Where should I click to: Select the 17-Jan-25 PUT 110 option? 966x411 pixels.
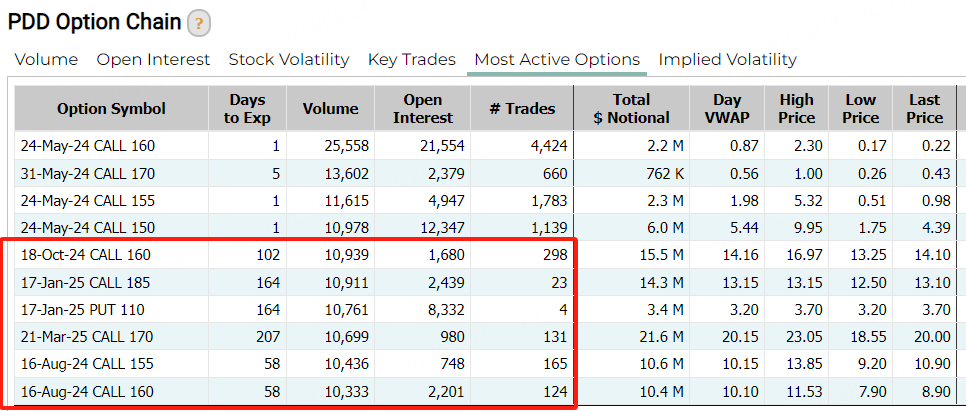pyautogui.click(x=82, y=310)
